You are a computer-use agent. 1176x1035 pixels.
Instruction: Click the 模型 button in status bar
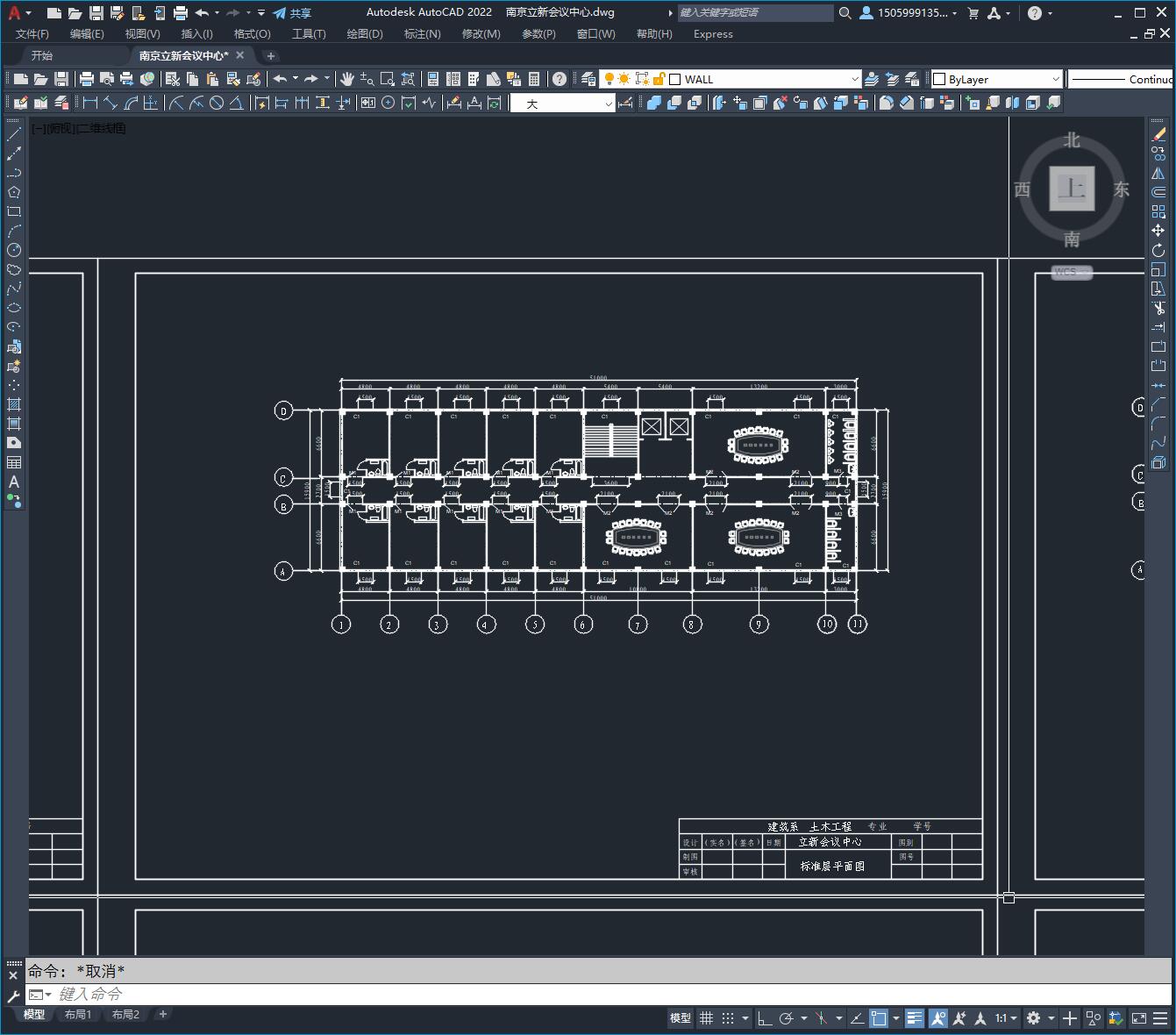pyautogui.click(x=681, y=1018)
